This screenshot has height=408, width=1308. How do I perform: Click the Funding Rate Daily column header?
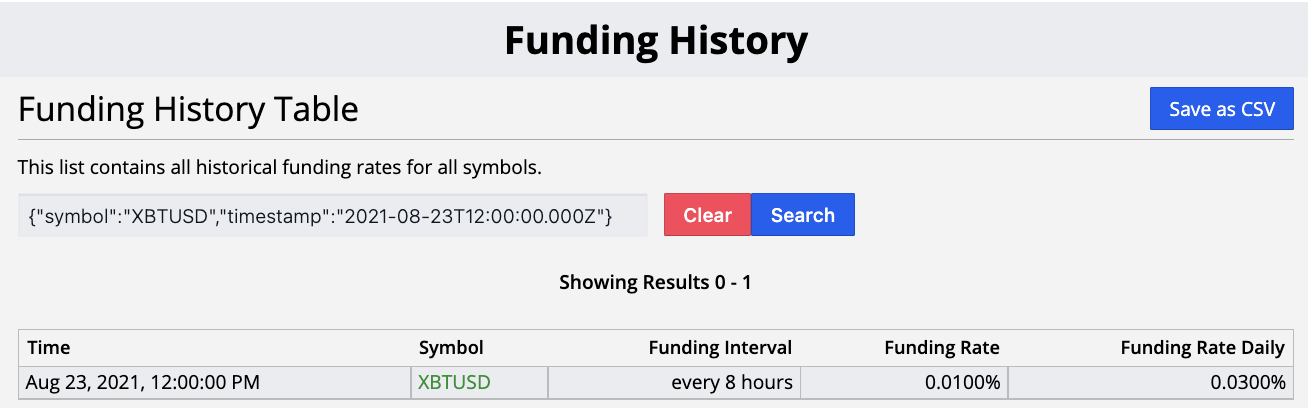click(x=1202, y=348)
